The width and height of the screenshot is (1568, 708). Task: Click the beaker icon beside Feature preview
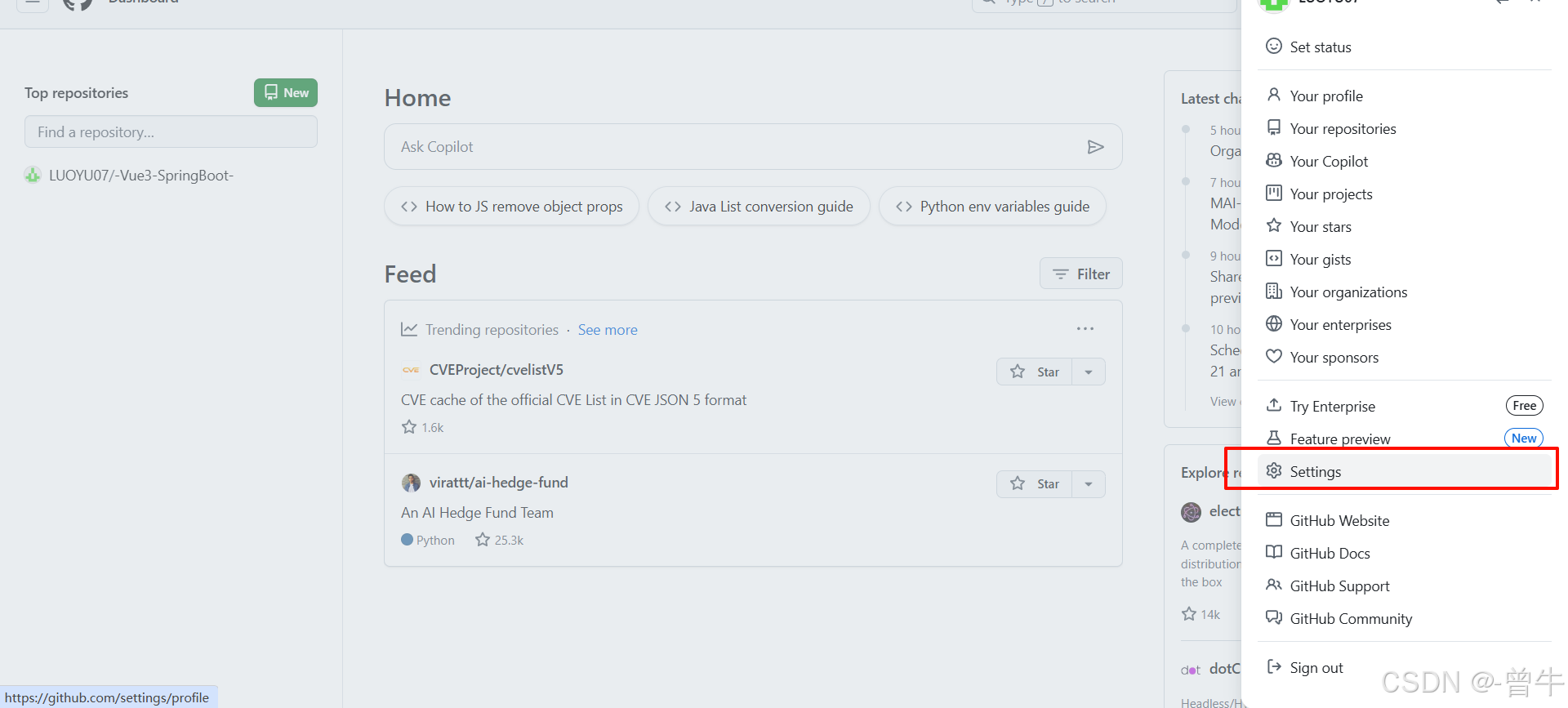pos(1273,438)
